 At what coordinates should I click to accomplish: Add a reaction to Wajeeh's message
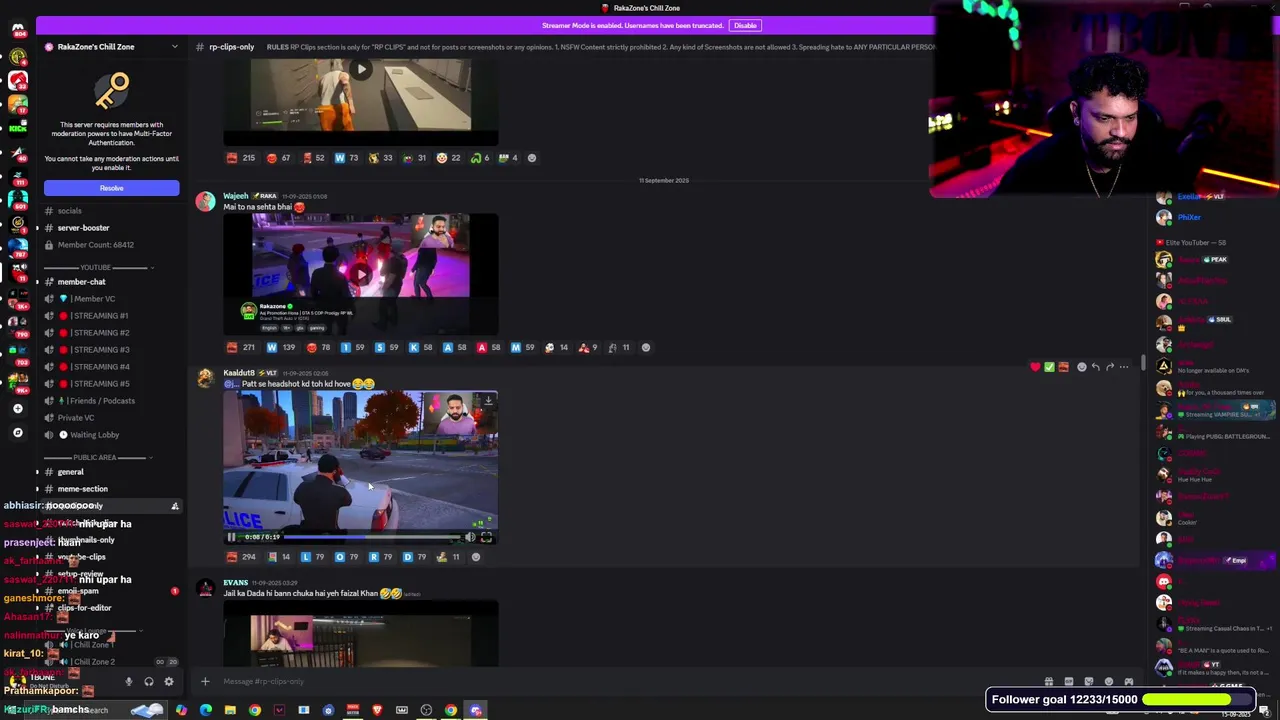tap(646, 348)
